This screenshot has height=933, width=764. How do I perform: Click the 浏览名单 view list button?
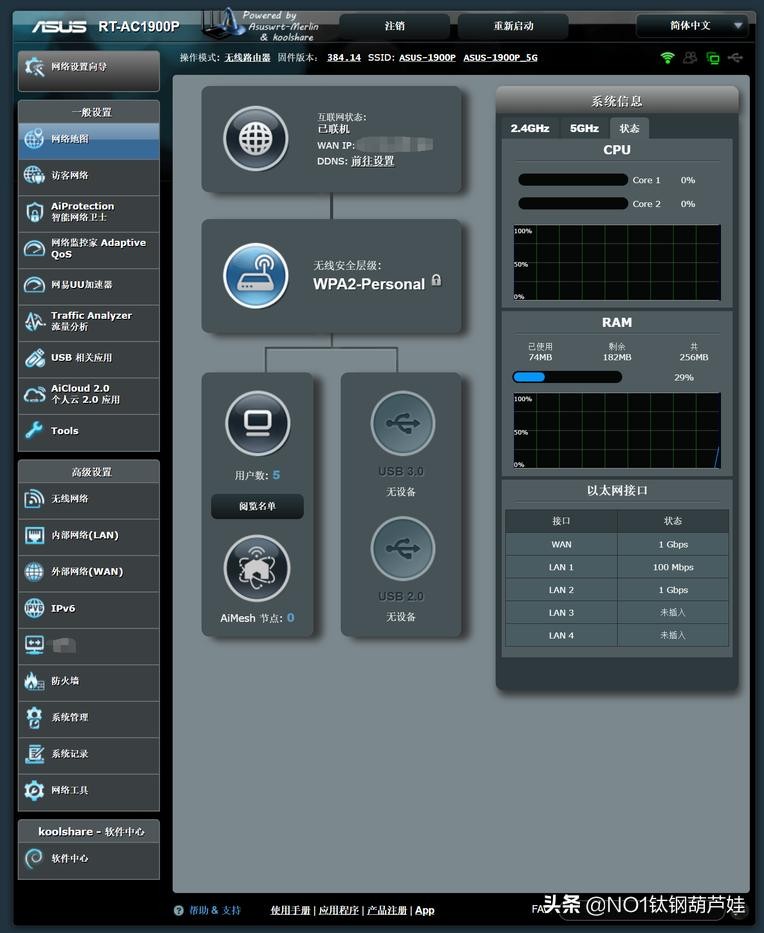pos(257,506)
